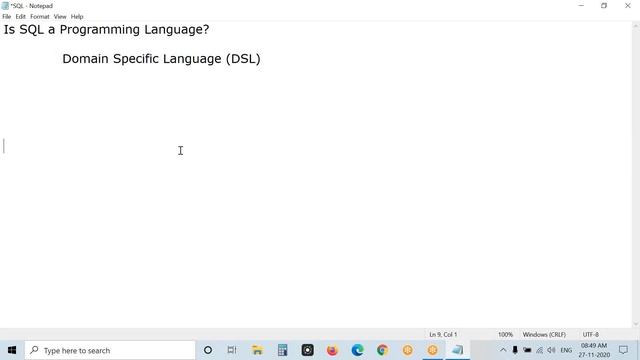This screenshot has height=360, width=640.
Task: Open Task View on the taskbar
Action: (x=232, y=350)
